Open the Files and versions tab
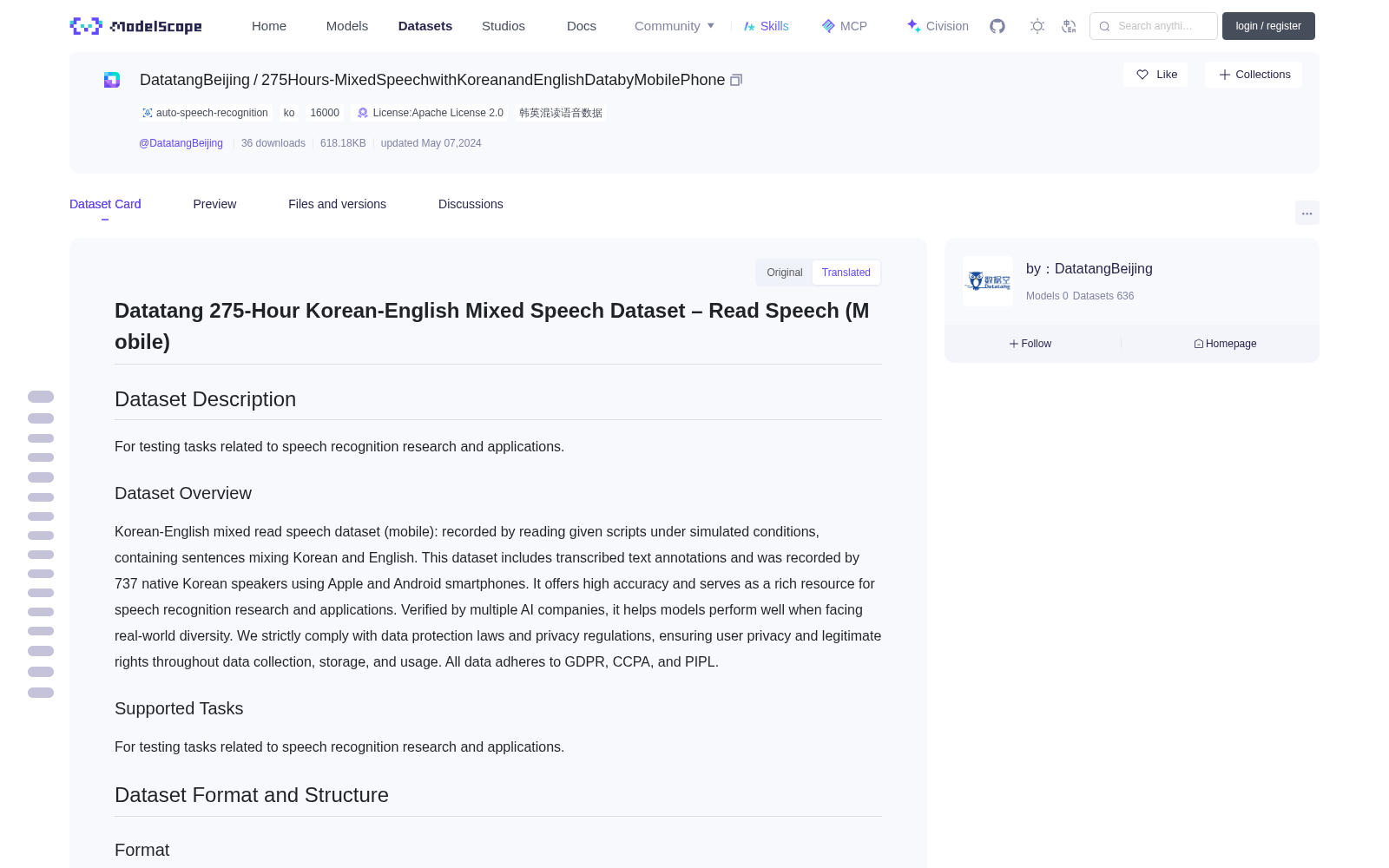 click(337, 204)
